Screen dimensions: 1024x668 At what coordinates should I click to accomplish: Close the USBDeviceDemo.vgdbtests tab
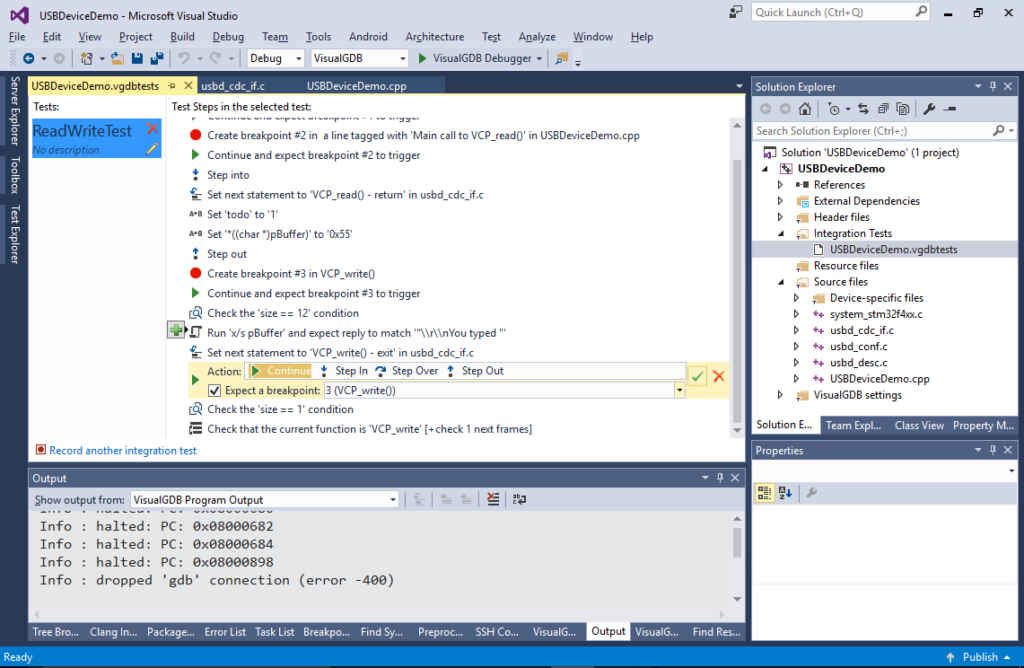[x=188, y=86]
